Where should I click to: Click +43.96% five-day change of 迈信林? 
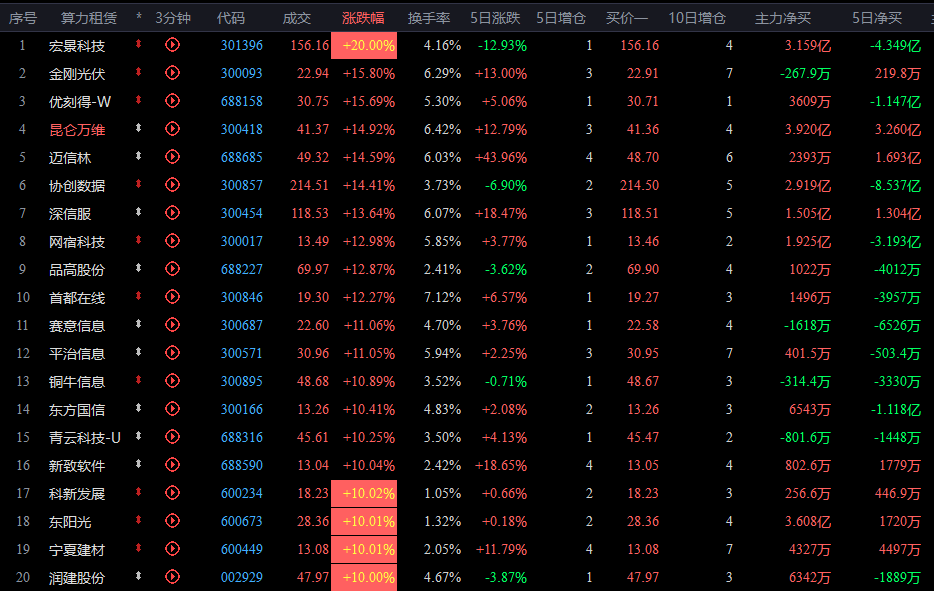tap(500, 157)
